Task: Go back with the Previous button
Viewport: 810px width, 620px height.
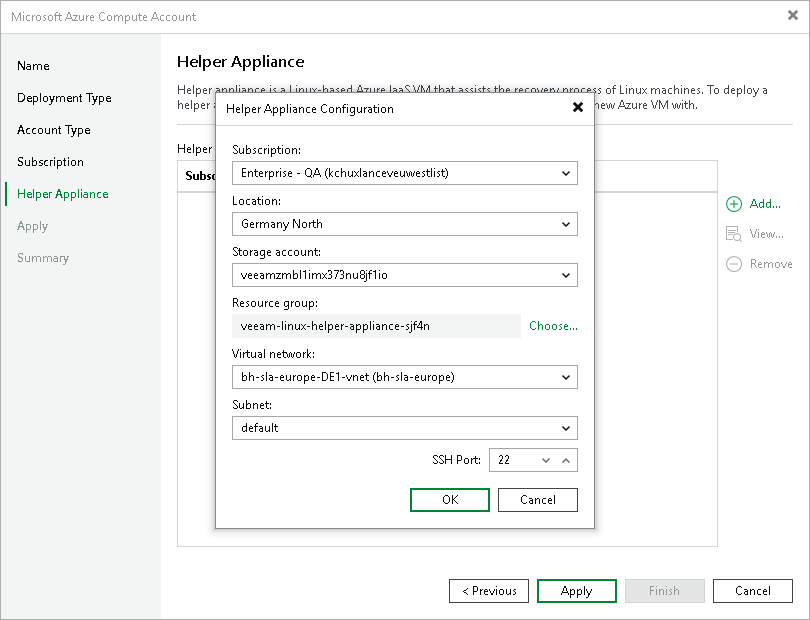Action: point(489,591)
